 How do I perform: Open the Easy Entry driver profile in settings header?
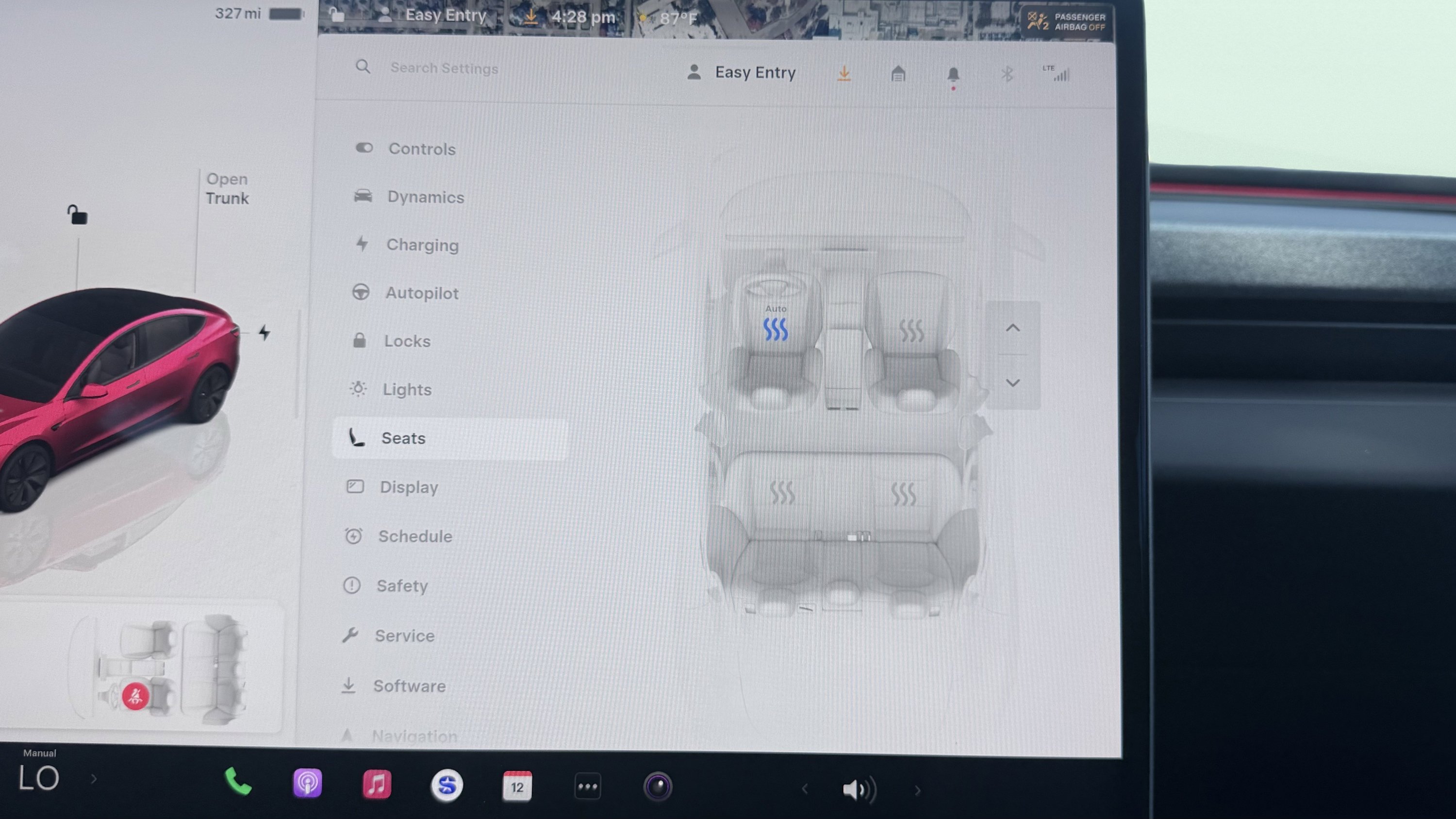tap(741, 72)
